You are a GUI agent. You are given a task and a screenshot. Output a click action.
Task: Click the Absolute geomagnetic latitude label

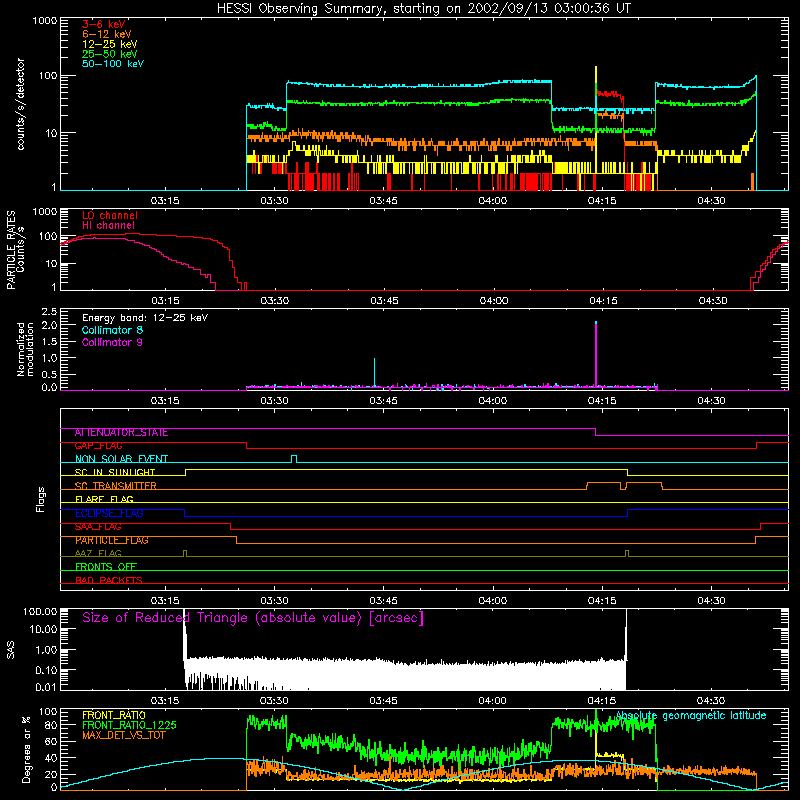point(691,716)
